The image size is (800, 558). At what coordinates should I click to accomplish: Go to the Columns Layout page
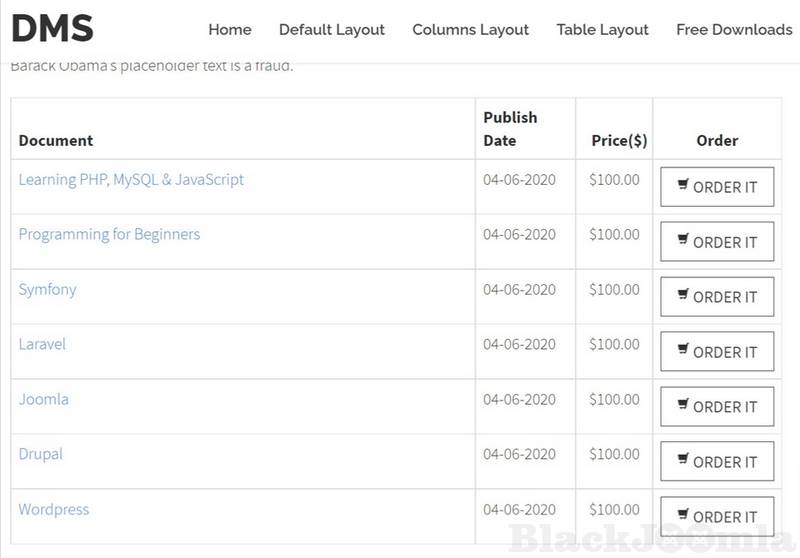pyautogui.click(x=470, y=30)
